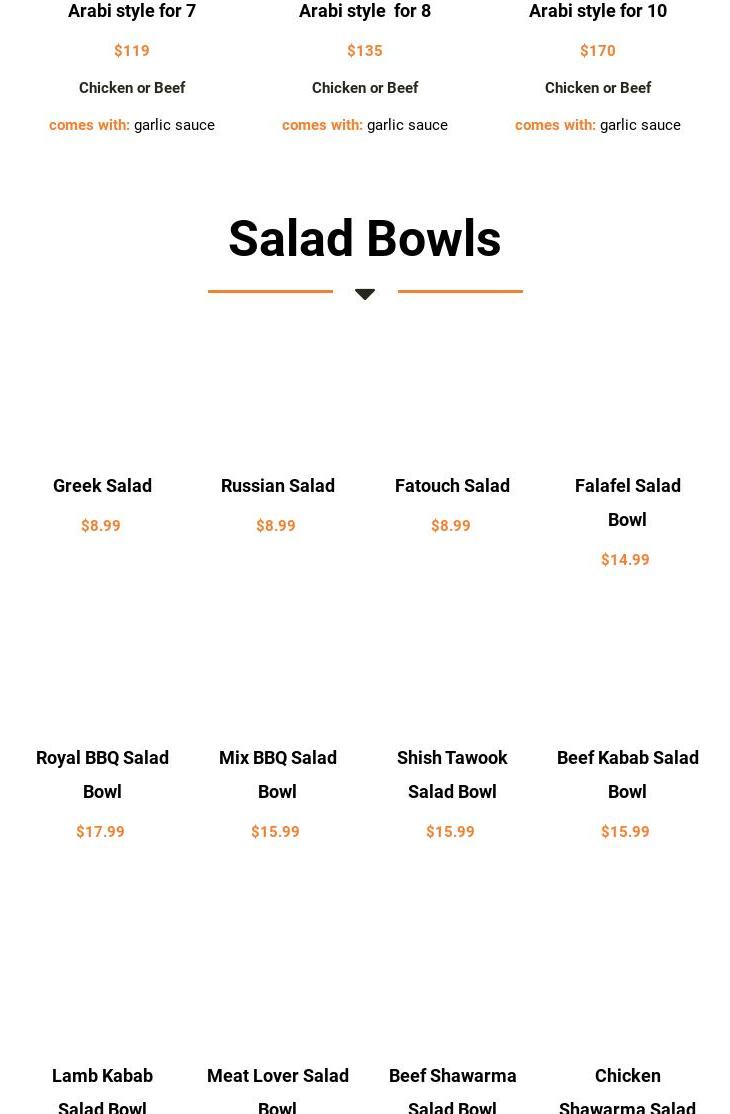The width and height of the screenshot is (730, 1114).
Task: Select Mix BBQ Salad Bowl title
Action: [277, 773]
